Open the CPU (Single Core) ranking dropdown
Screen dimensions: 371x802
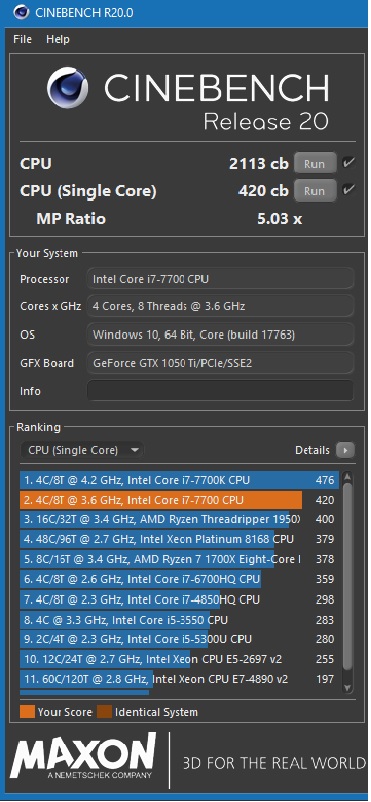pos(82,451)
